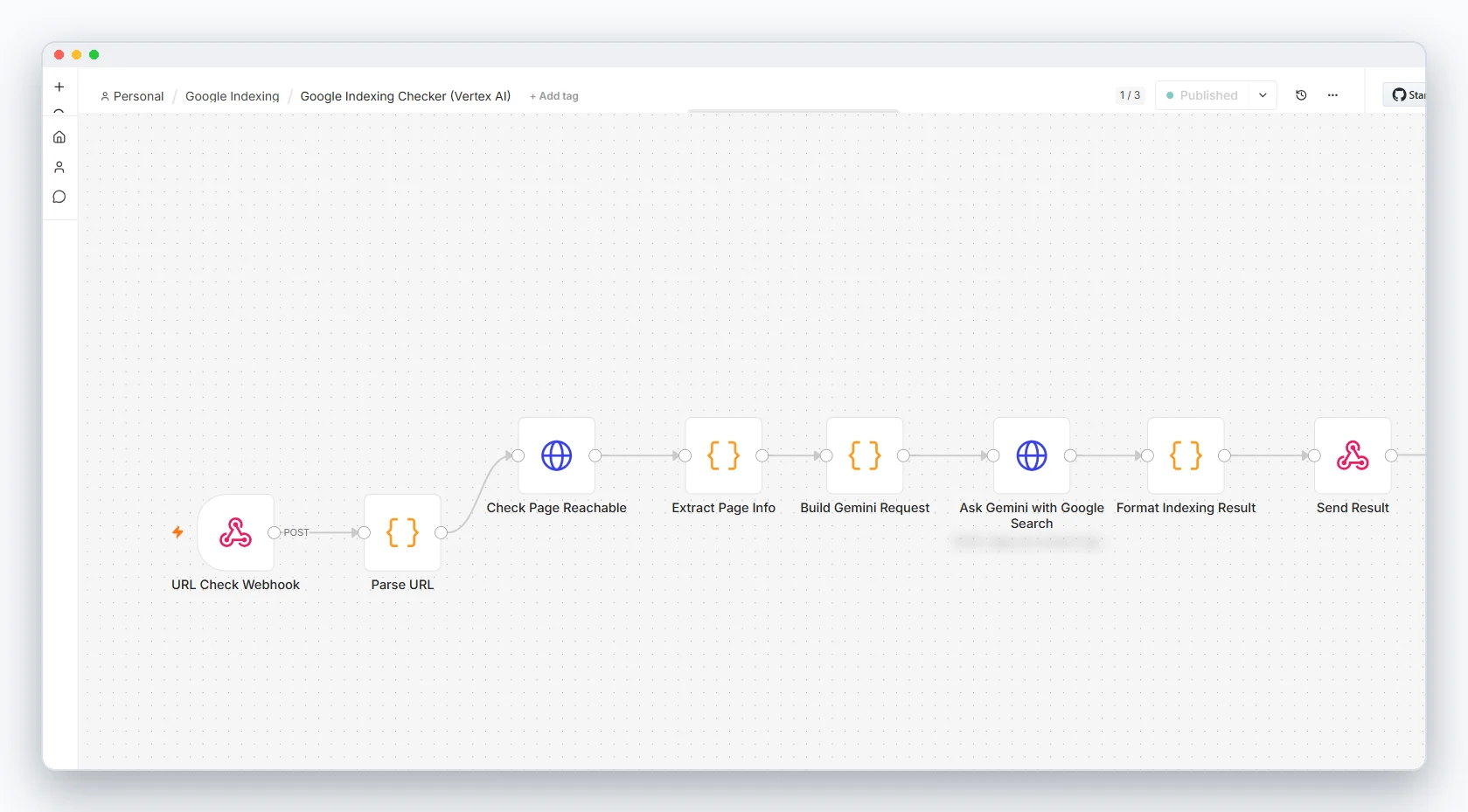Open the Personal breadcrumb
The width and height of the screenshot is (1468, 812).
132,96
